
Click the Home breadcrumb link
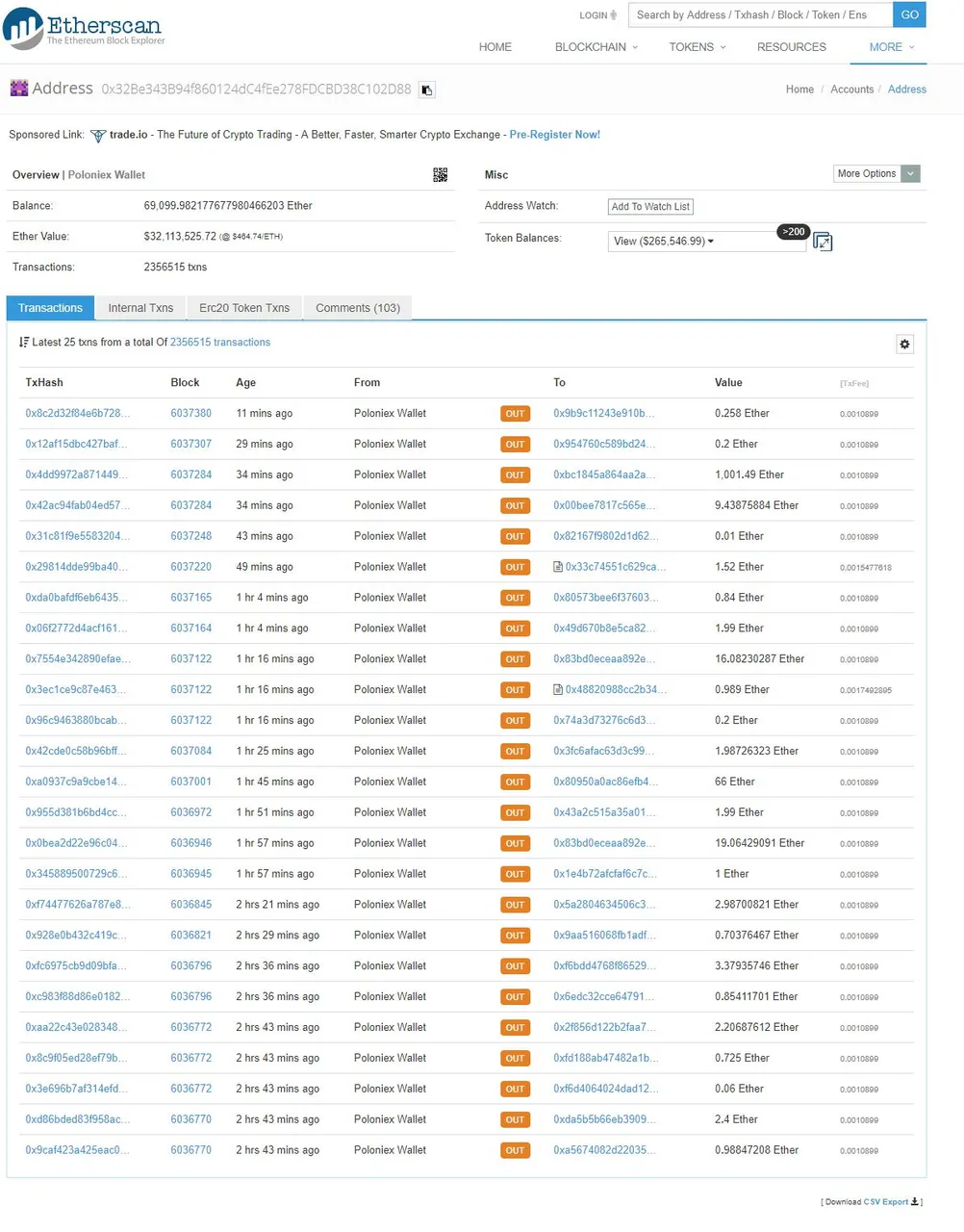click(799, 90)
